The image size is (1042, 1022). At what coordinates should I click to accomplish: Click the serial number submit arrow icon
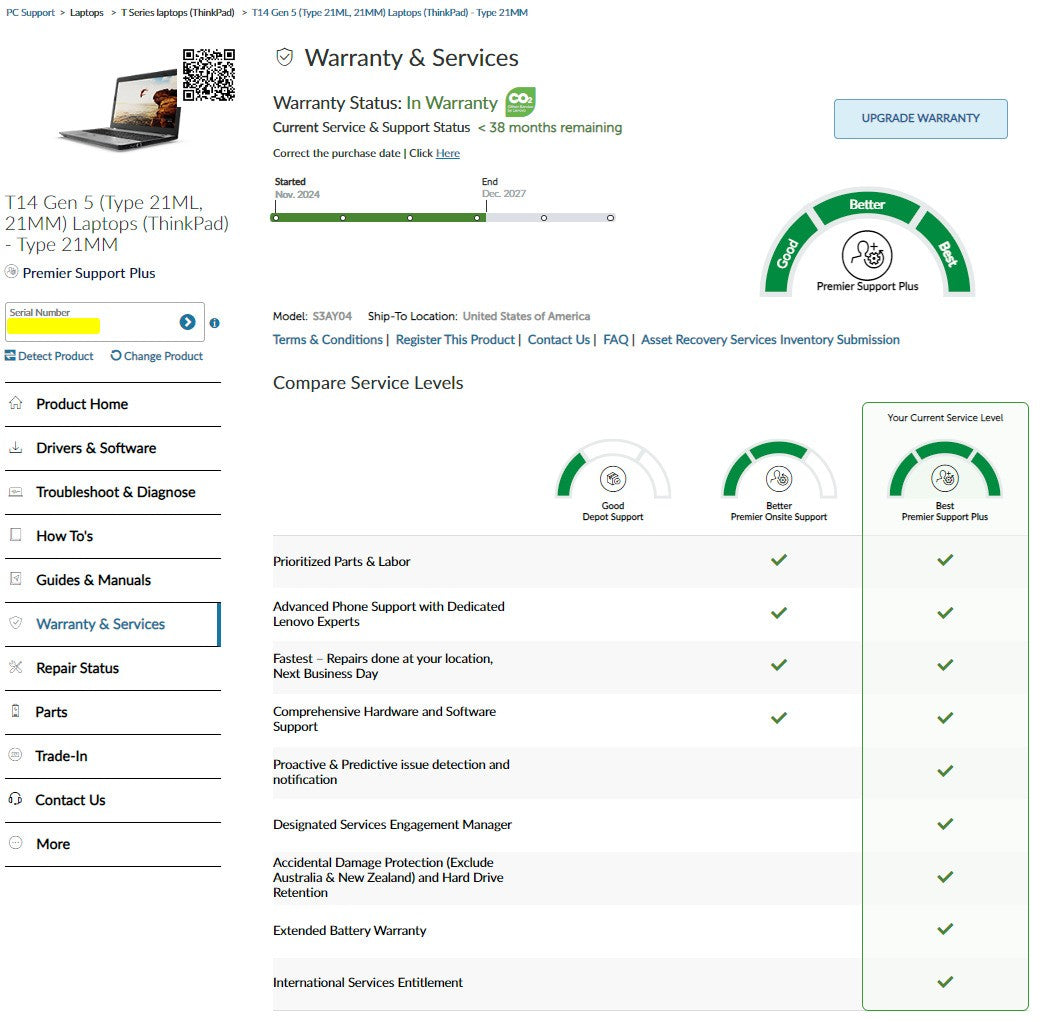(x=187, y=322)
